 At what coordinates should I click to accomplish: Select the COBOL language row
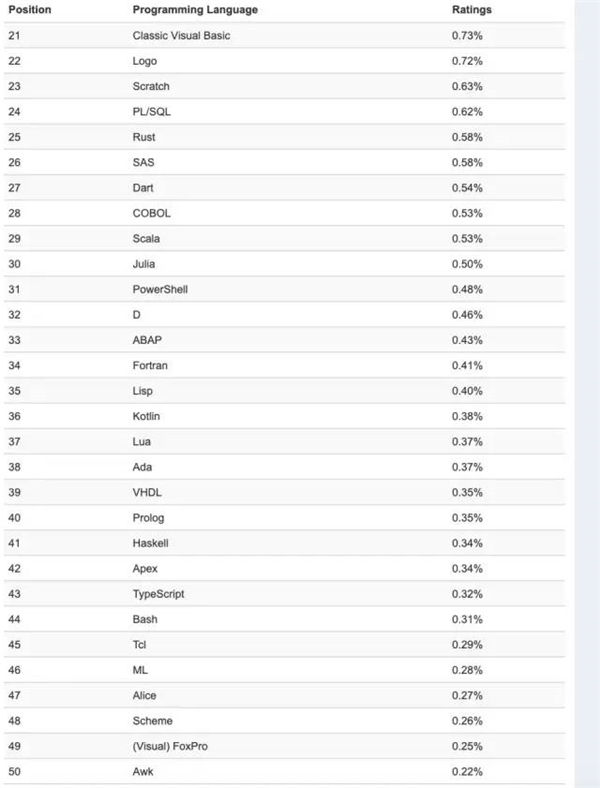[284, 213]
